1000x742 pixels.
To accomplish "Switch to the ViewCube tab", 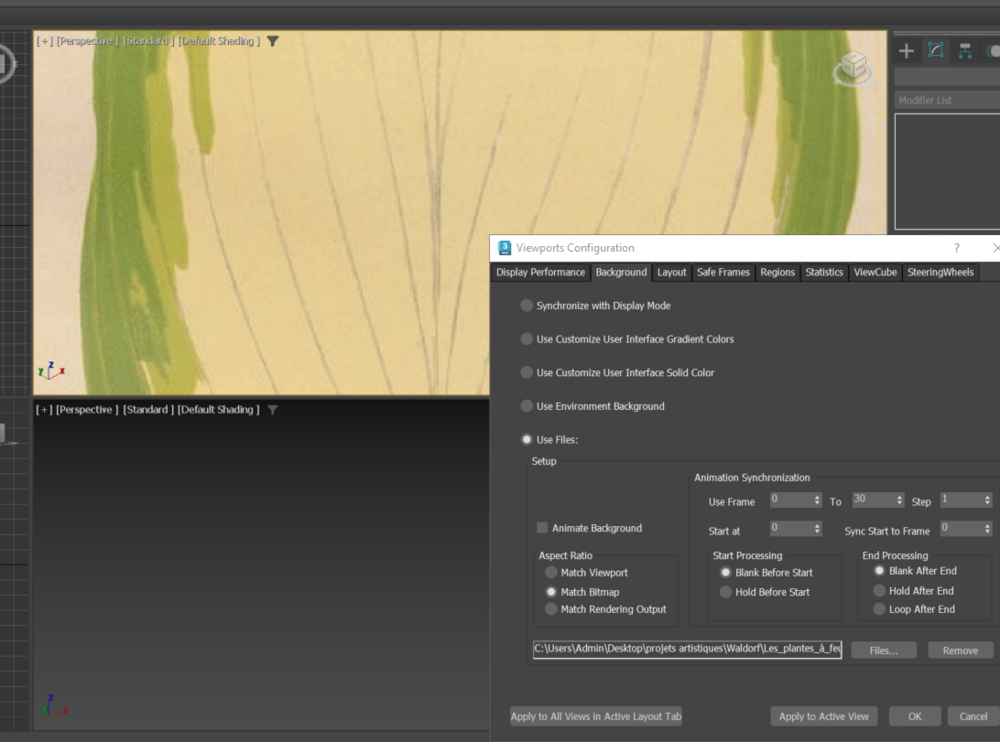I will [x=875, y=272].
